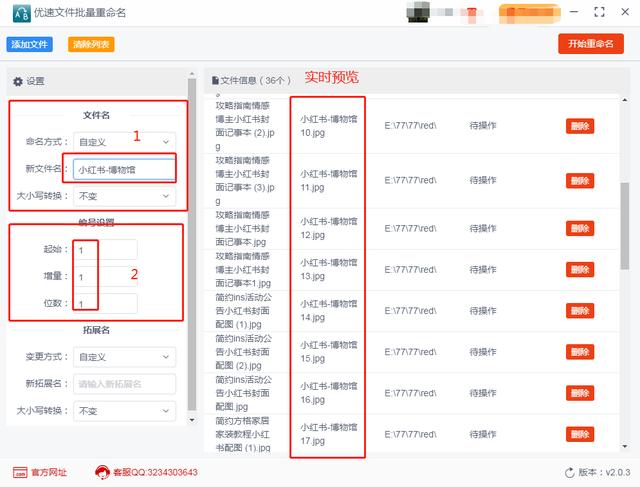Click the 位数 digits field
The width and height of the screenshot is (640, 487).
tap(105, 304)
